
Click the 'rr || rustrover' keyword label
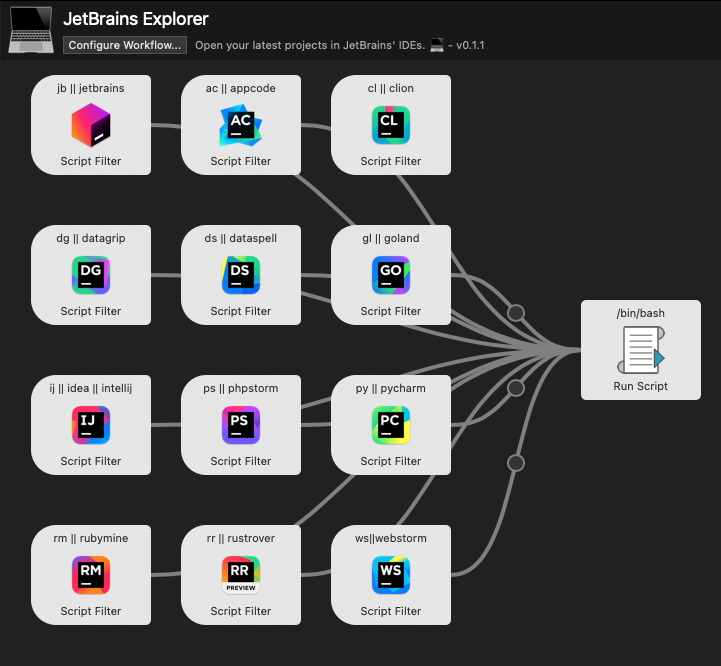coord(240,538)
